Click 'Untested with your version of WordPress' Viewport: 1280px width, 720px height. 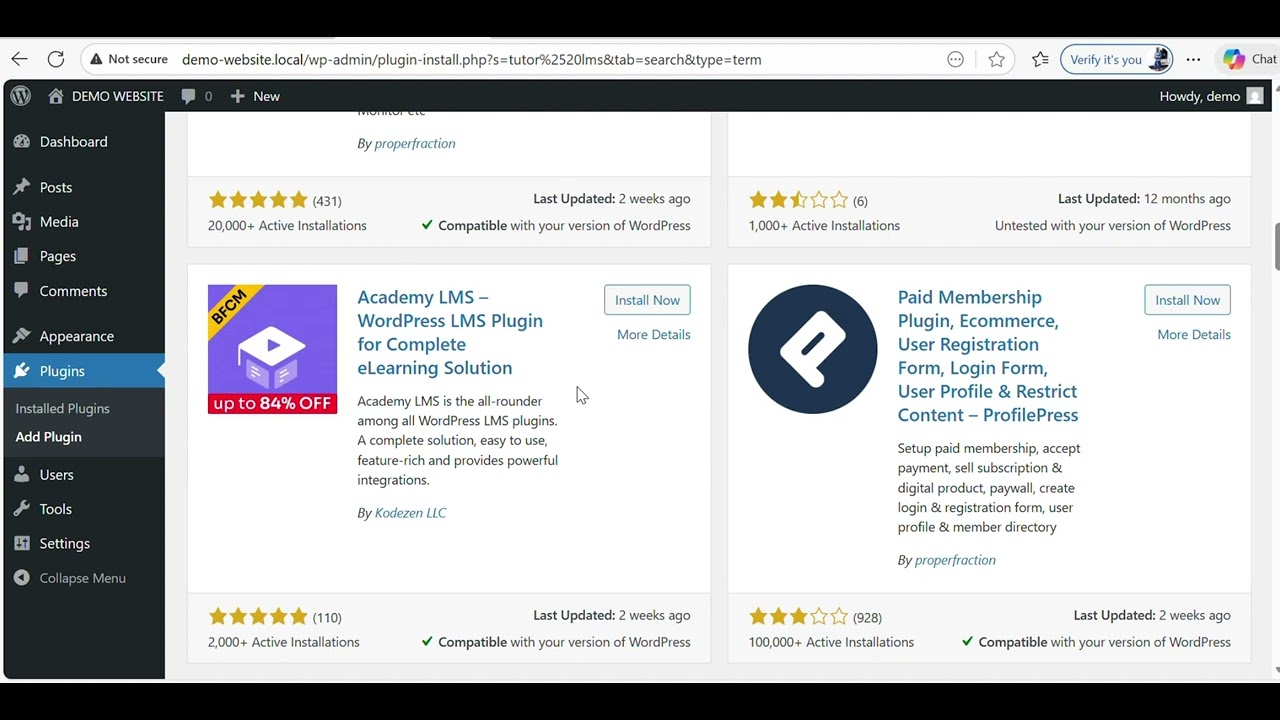coord(1113,226)
